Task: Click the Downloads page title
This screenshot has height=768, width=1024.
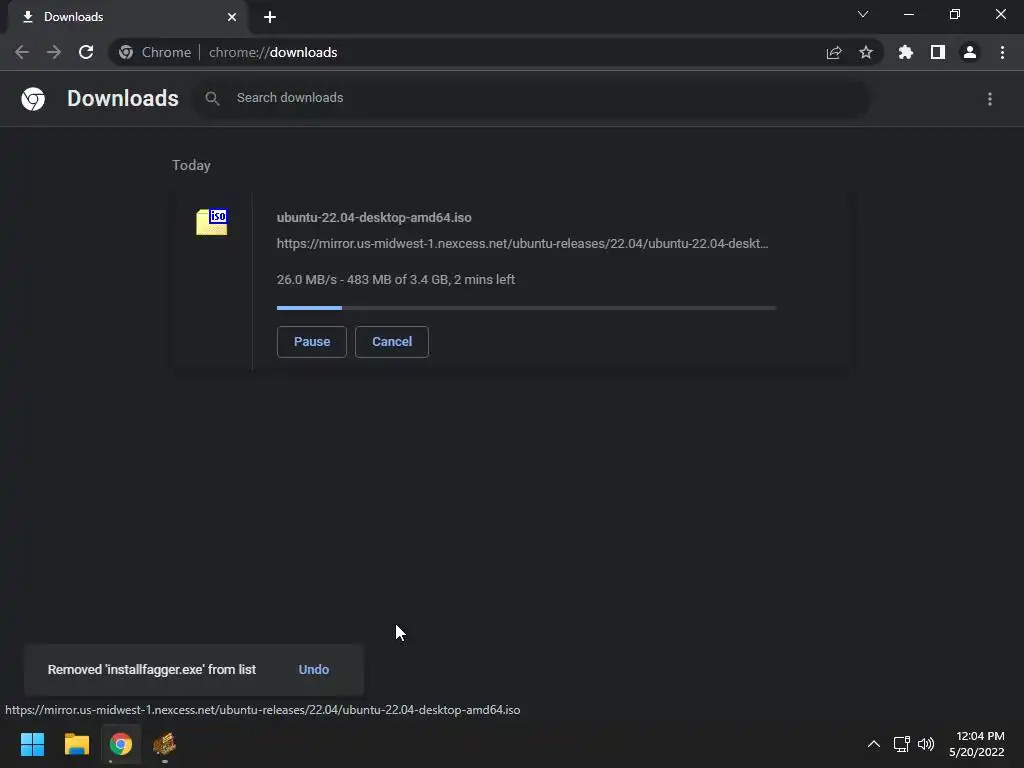Action: tap(123, 98)
